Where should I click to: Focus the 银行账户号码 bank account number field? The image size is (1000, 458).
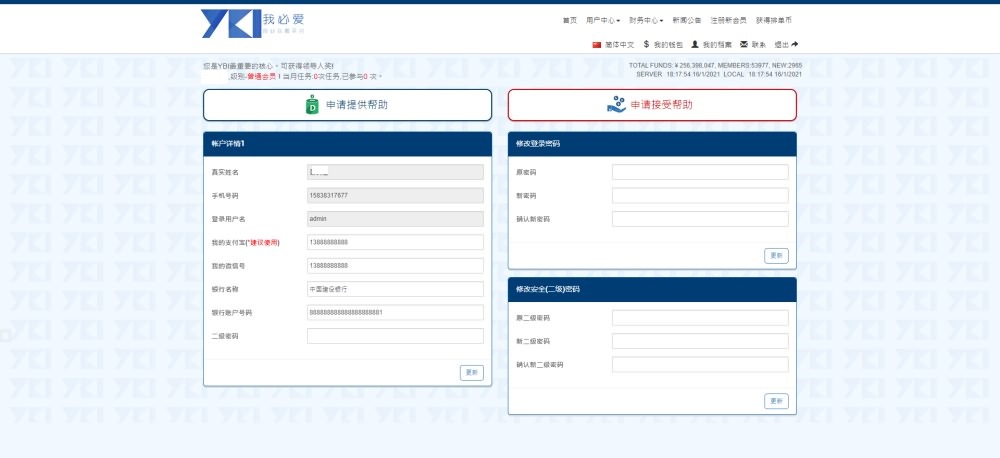click(x=395, y=313)
